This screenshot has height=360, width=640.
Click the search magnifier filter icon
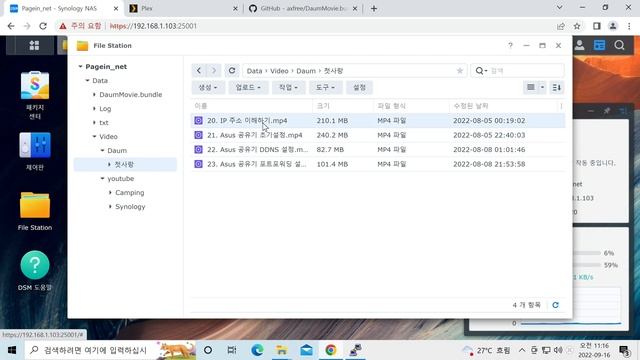[481, 71]
